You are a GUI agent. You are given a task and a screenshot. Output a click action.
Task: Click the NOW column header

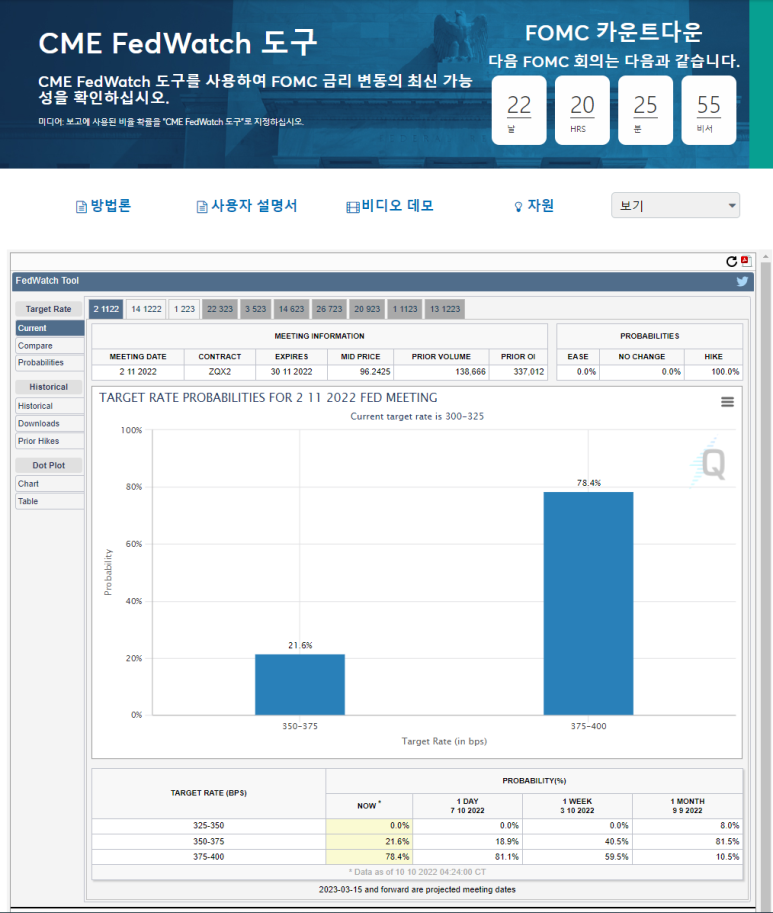(x=369, y=805)
